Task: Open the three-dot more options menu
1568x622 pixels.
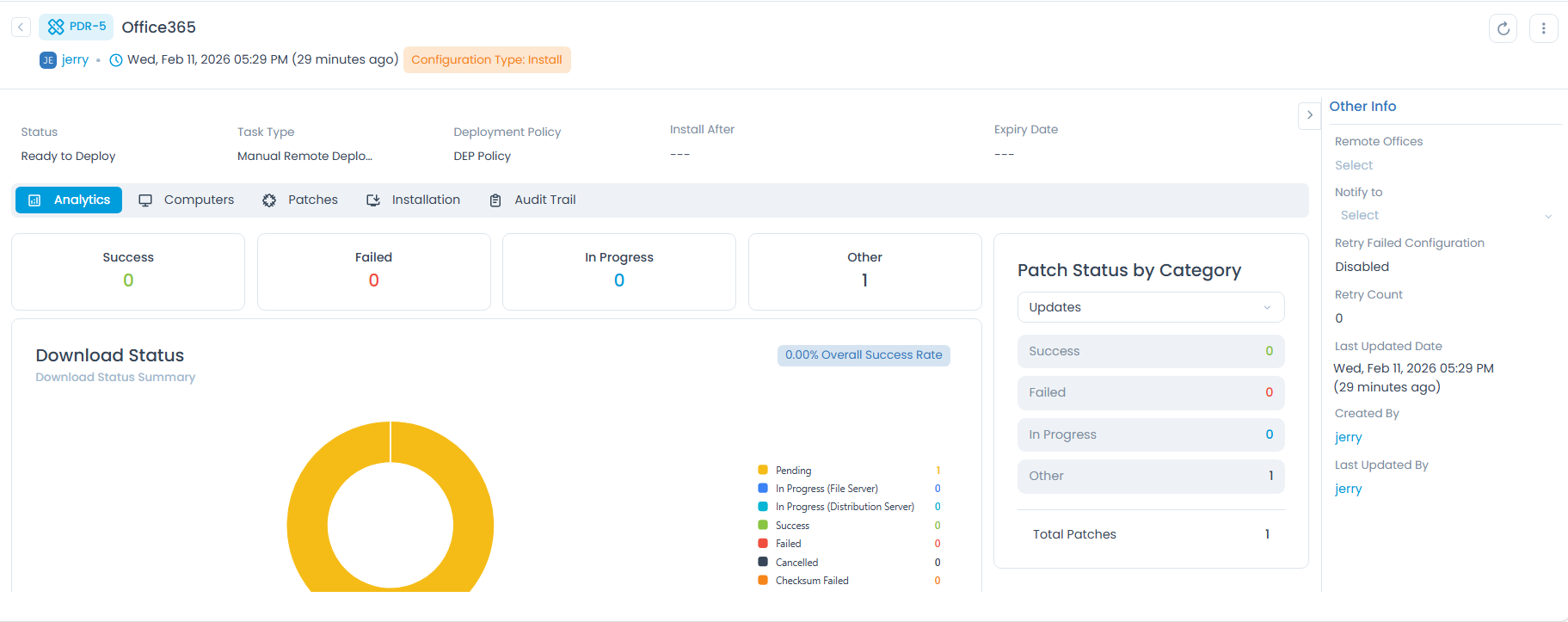Action: [x=1543, y=28]
